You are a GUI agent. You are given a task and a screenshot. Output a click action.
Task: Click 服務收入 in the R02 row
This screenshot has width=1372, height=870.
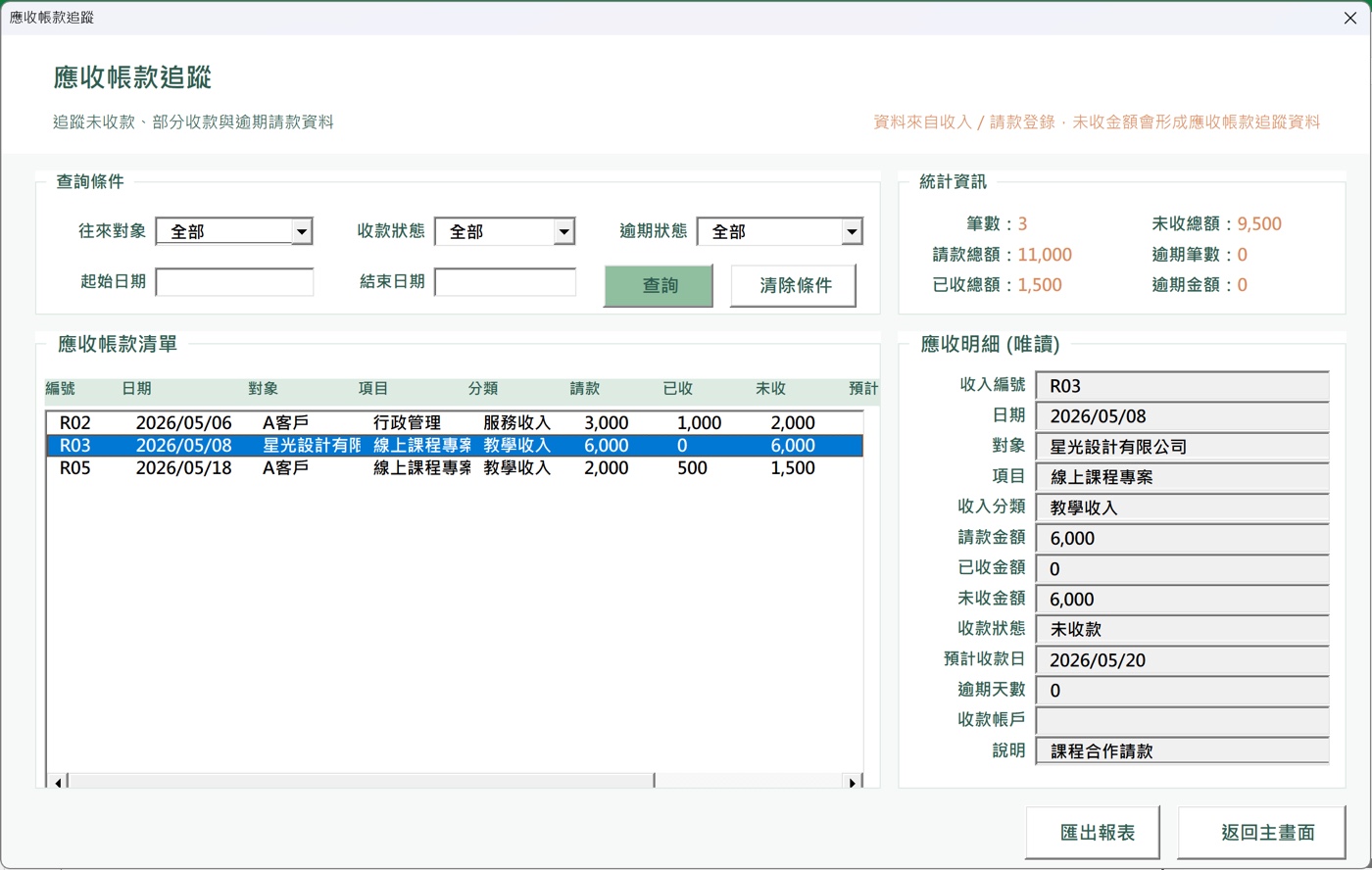click(516, 423)
